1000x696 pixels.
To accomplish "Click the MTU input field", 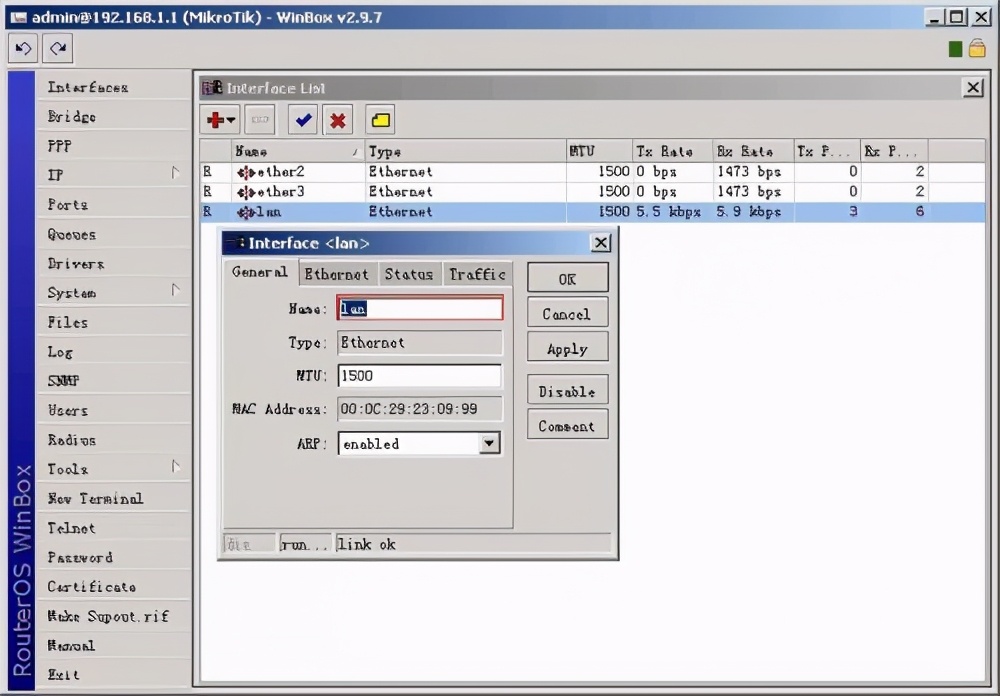I will tap(419, 376).
